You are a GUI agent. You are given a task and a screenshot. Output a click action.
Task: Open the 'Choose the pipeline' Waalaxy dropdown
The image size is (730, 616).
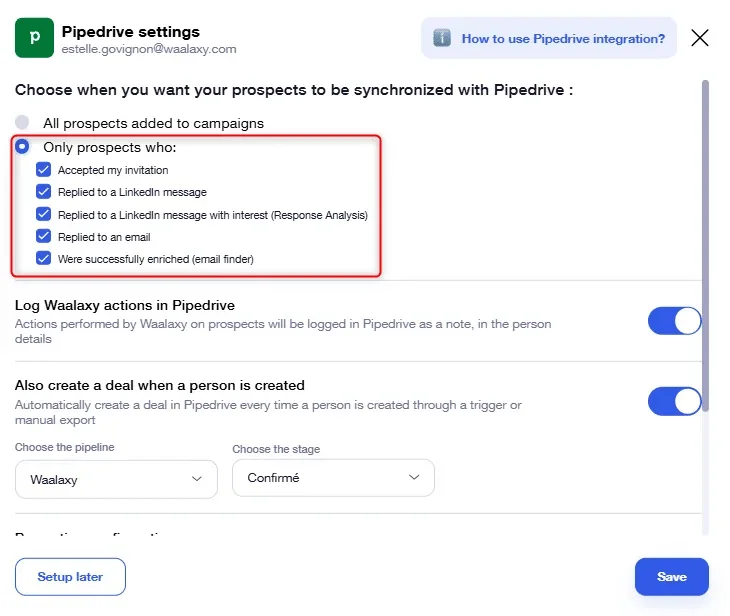[116, 479]
